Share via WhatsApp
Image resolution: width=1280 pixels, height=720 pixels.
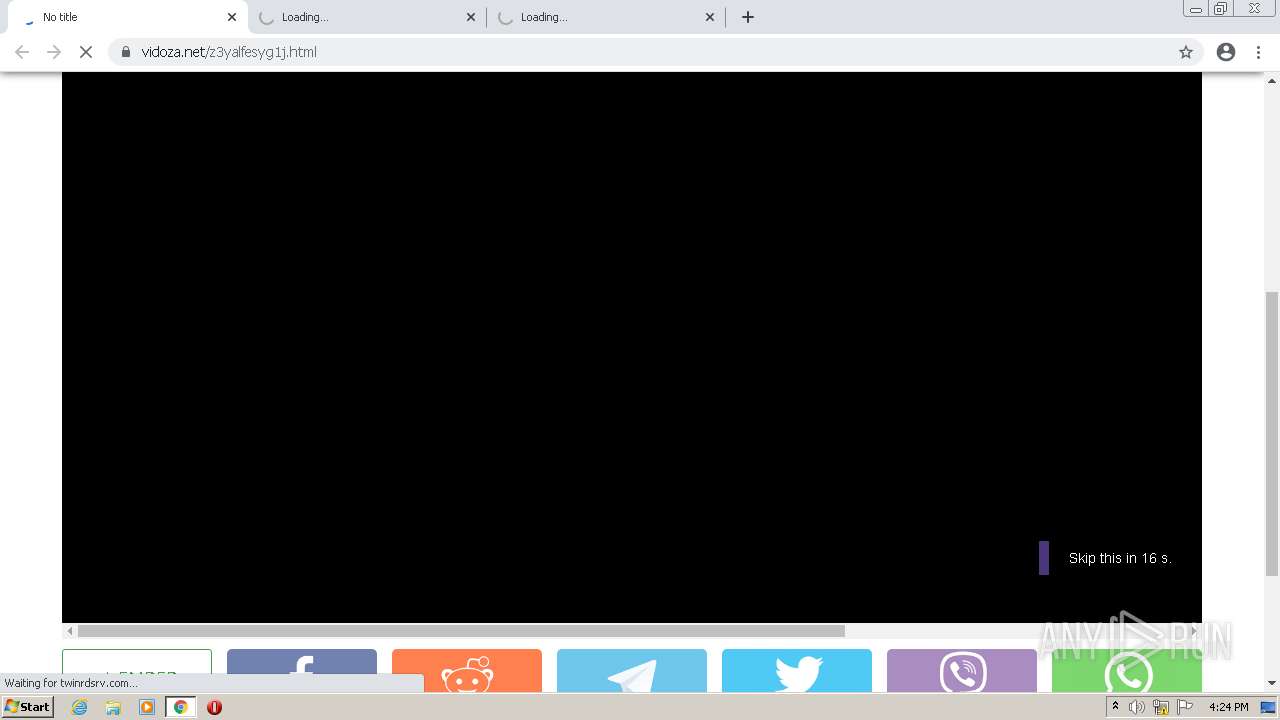point(1127,670)
